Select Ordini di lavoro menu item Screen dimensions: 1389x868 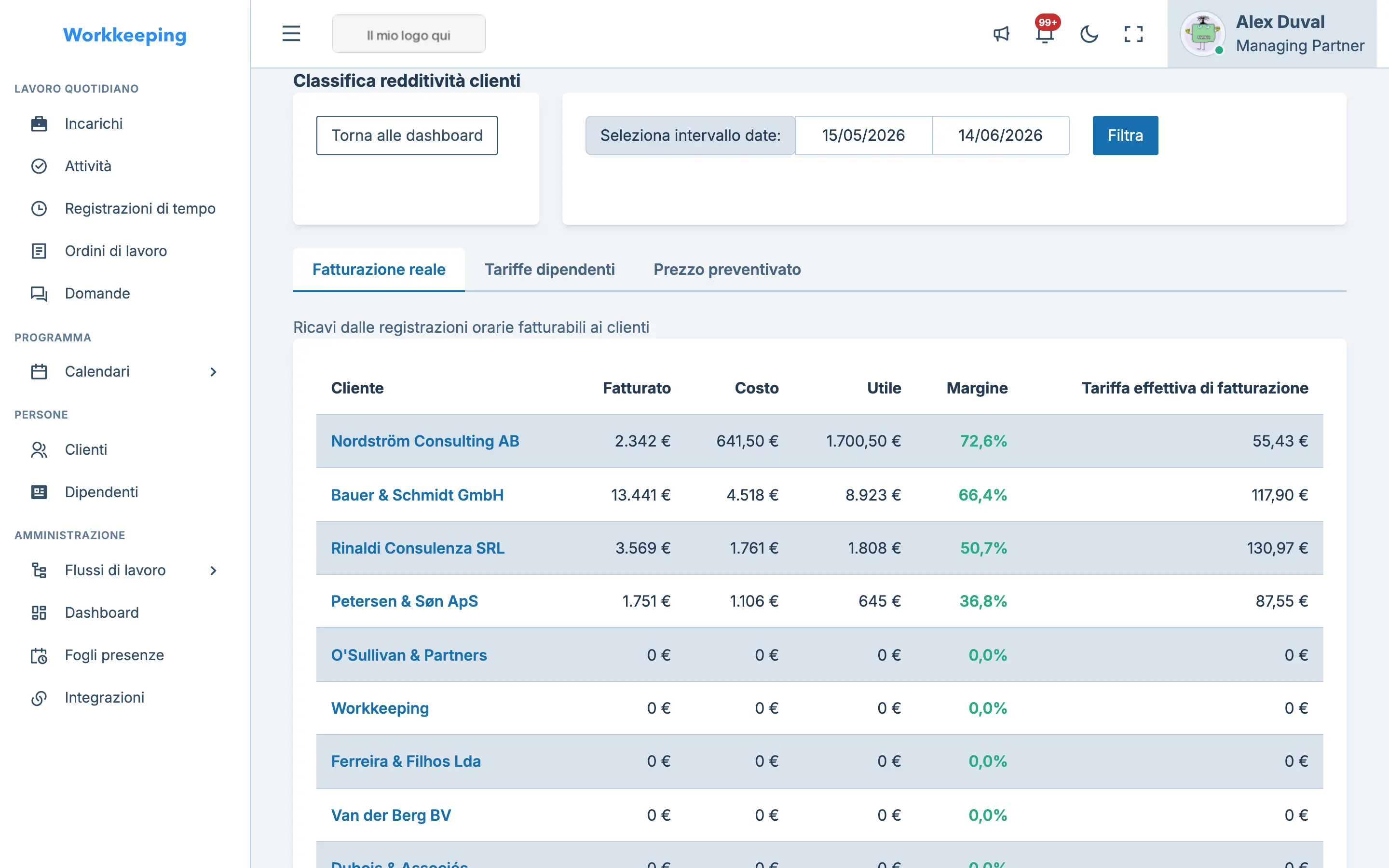pyautogui.click(x=116, y=251)
